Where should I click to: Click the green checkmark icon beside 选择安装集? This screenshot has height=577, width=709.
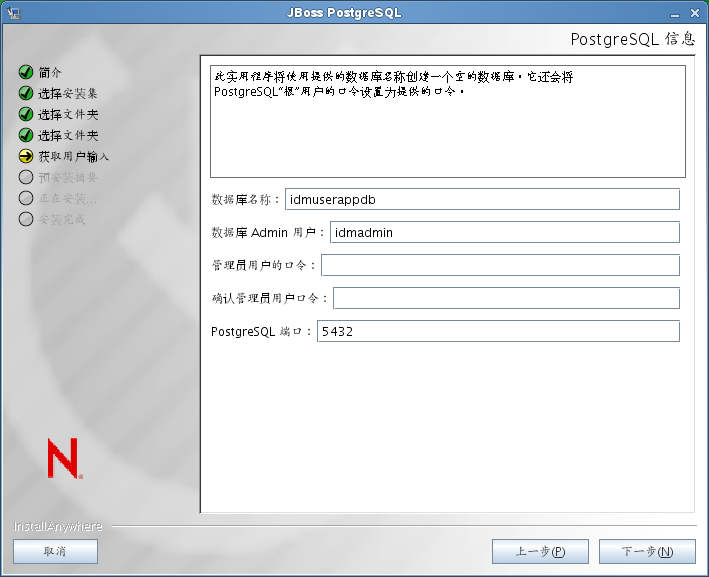point(26,93)
